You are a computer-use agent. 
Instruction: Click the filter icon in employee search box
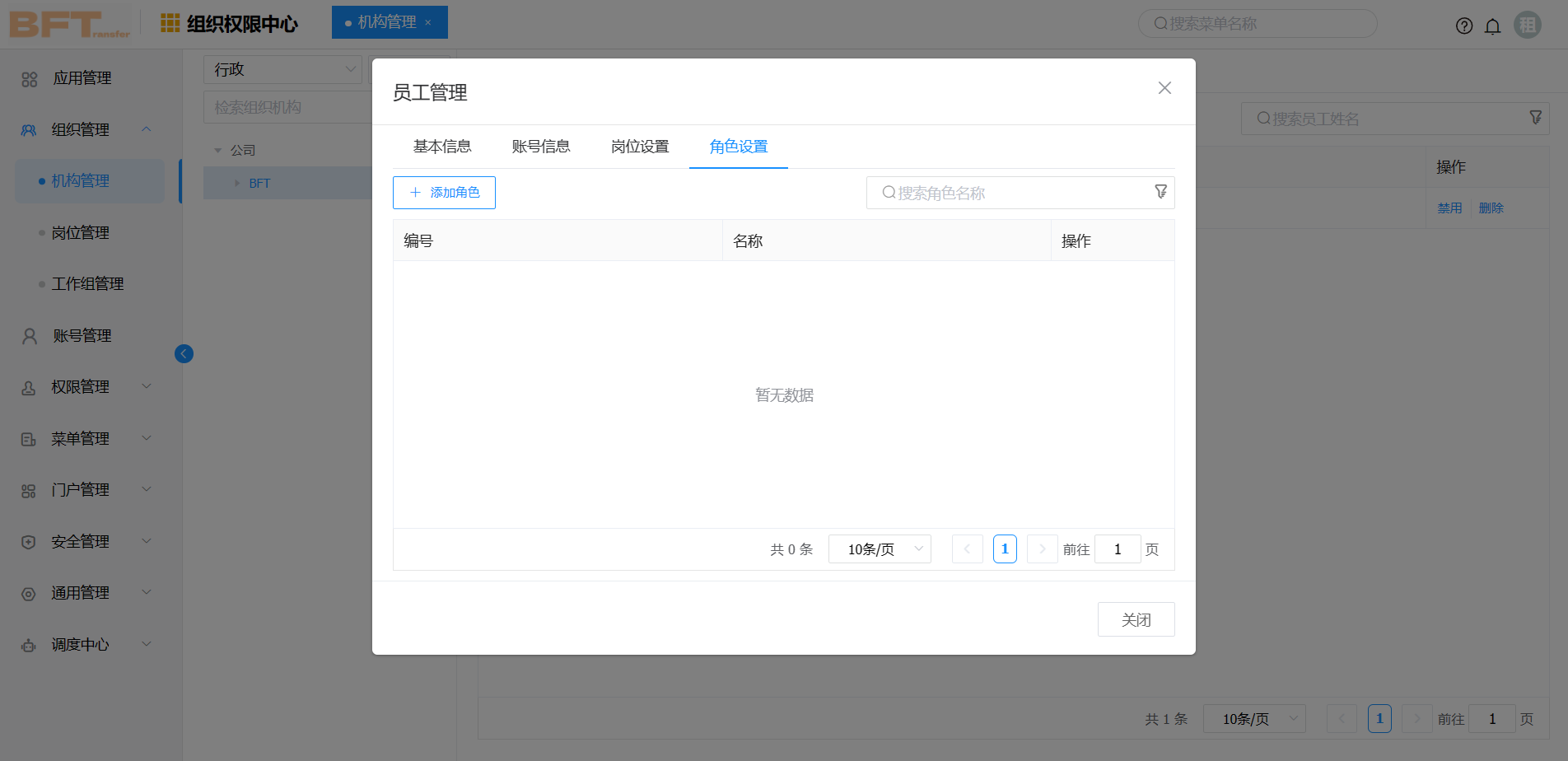(x=1535, y=118)
